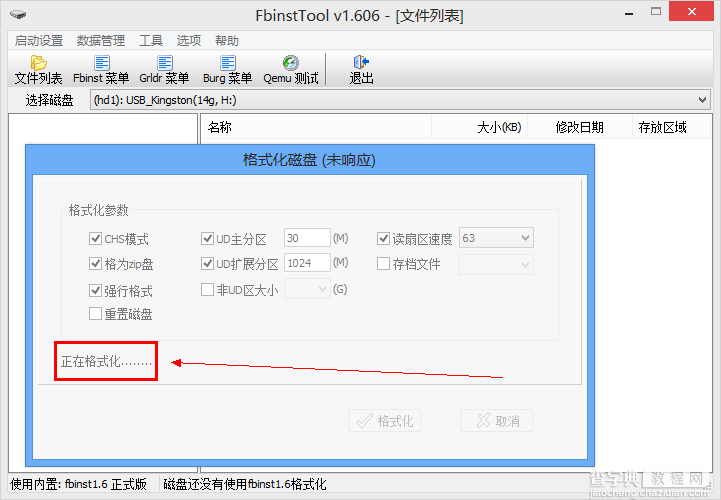Open the Burg 菜单 toolbar icon
Image resolution: width=721 pixels, height=500 pixels.
coord(228,69)
